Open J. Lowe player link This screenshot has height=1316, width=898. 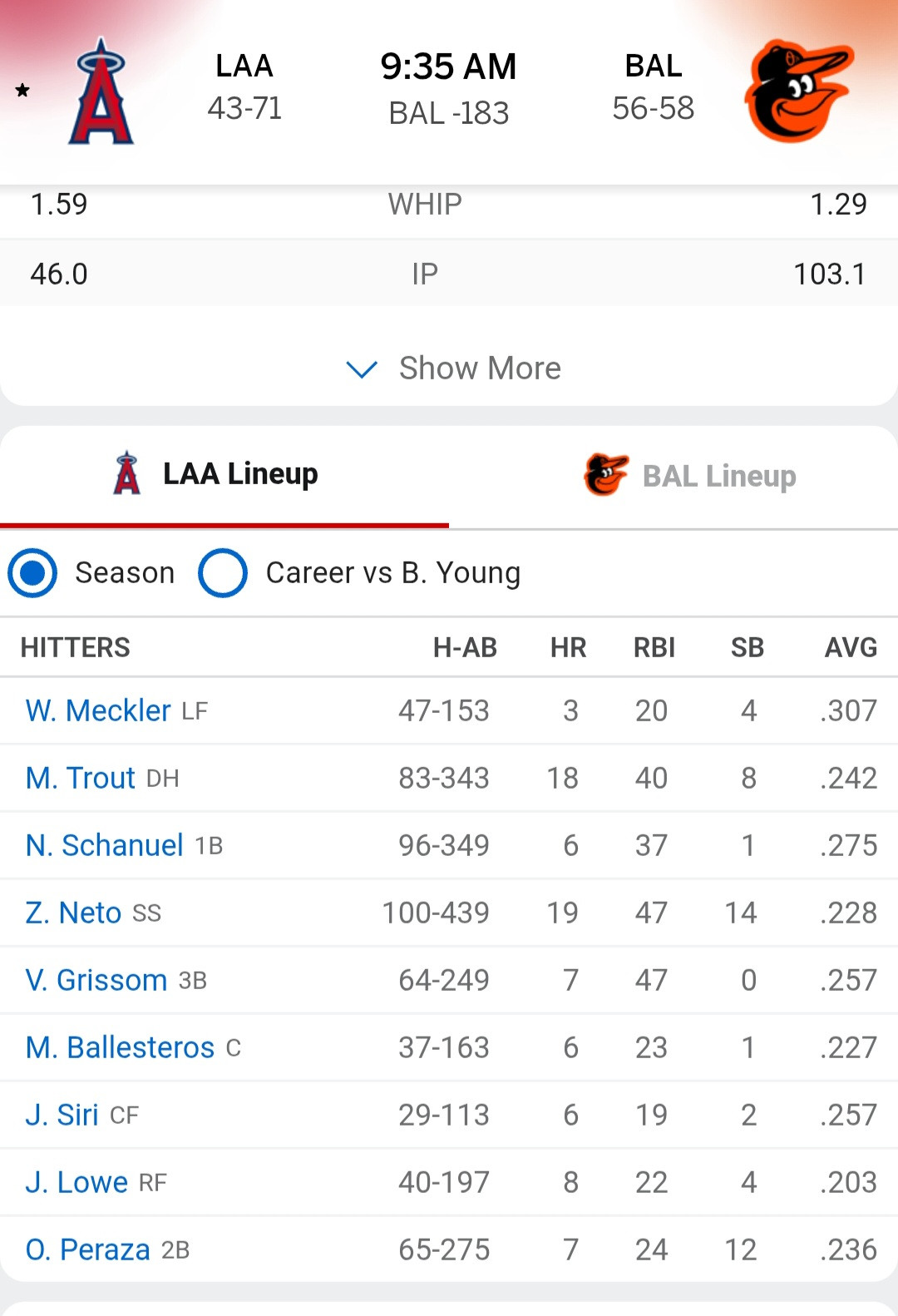point(76,1182)
